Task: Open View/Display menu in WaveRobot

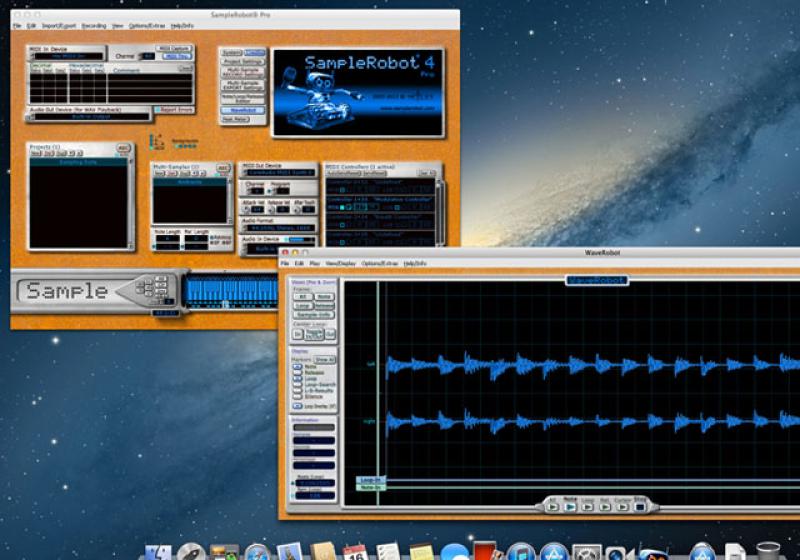Action: tap(339, 263)
